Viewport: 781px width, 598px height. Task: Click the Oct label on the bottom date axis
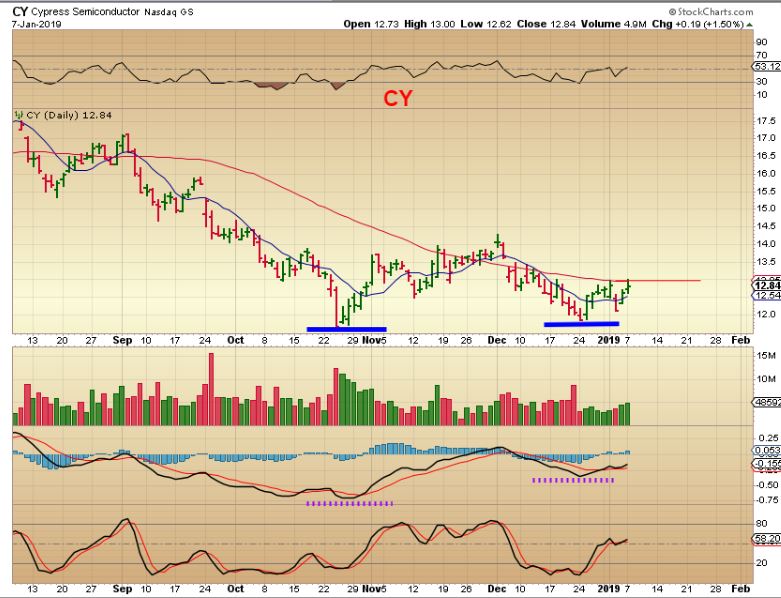[235, 589]
